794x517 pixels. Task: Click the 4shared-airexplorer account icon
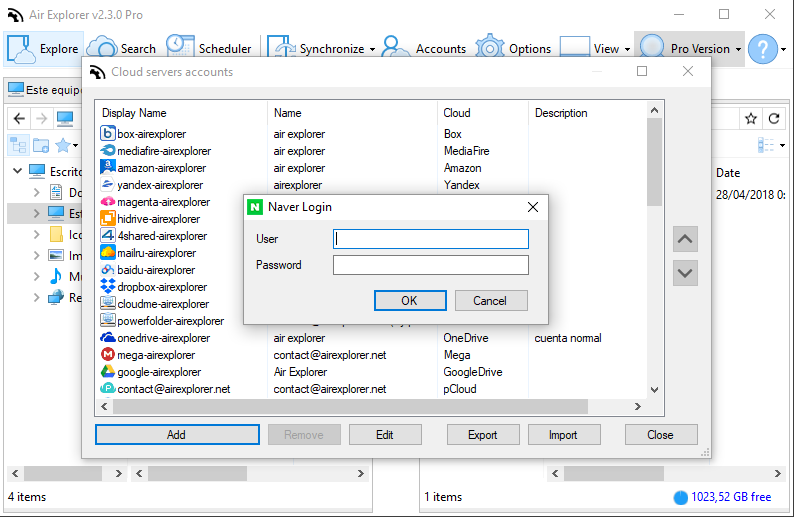click(107, 235)
